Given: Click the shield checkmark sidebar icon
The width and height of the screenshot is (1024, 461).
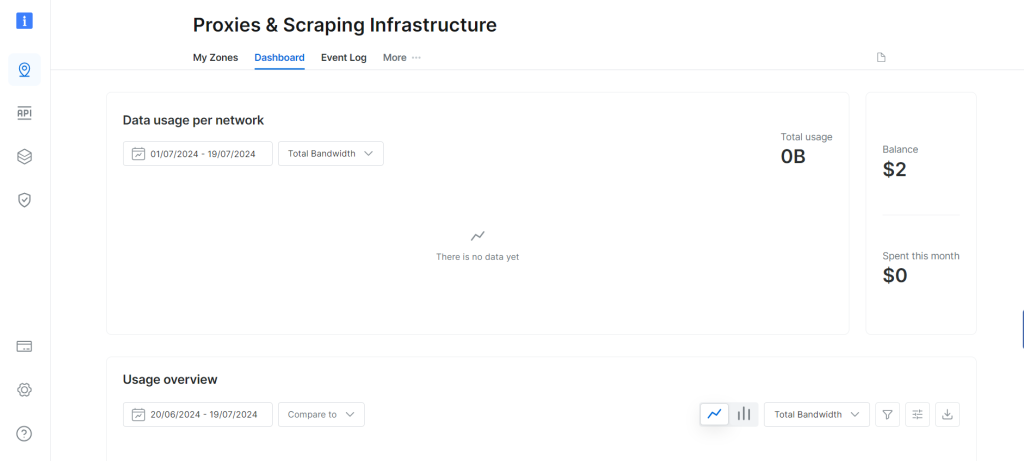Looking at the screenshot, I should 25,200.
